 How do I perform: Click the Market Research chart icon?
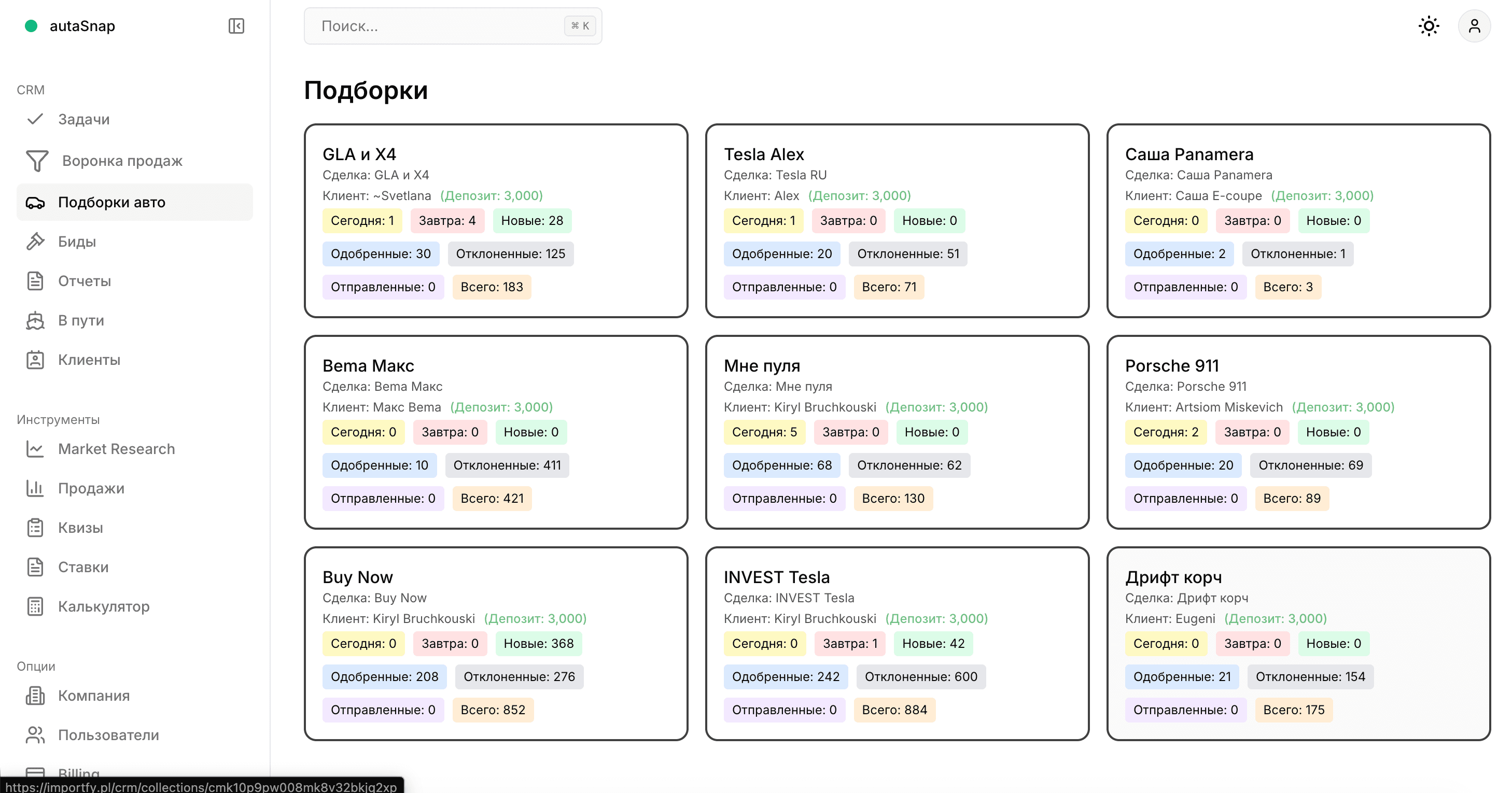35,449
